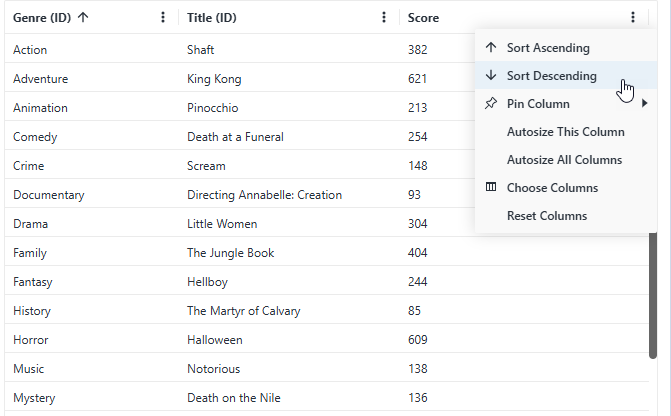Click the Score column header label

pos(423,17)
